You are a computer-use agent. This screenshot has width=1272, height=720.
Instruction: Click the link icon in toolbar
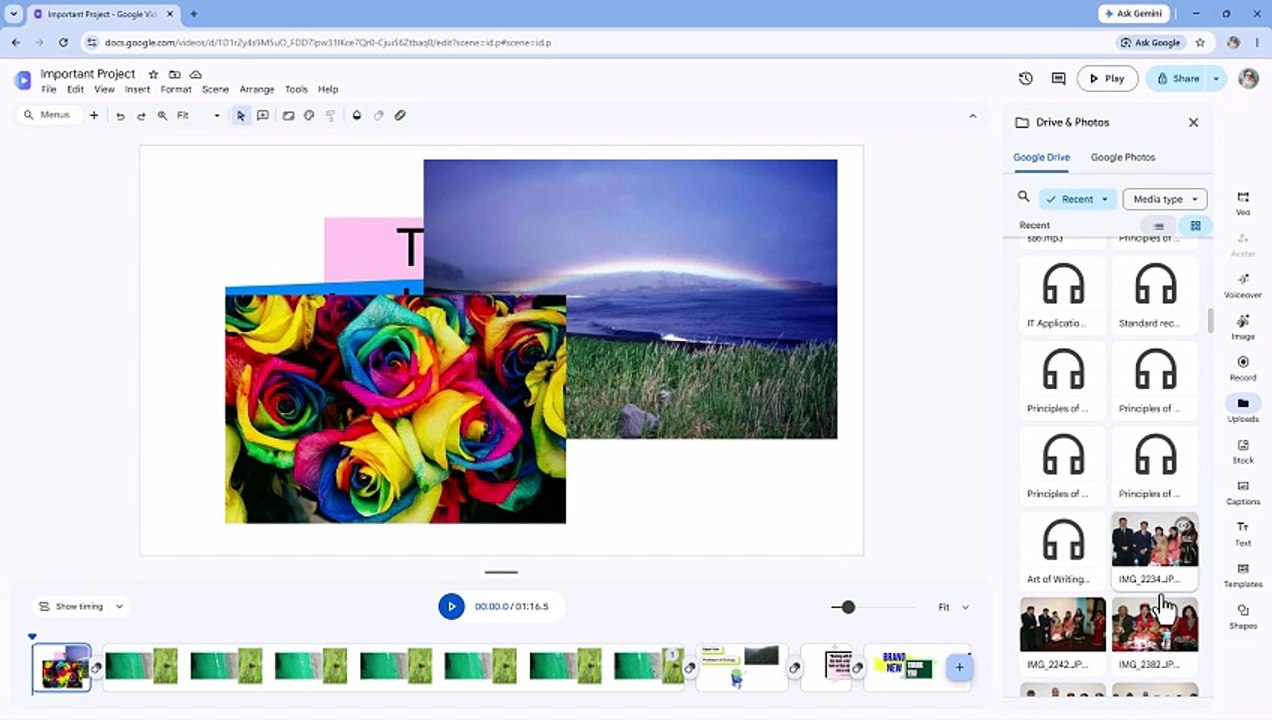(x=400, y=116)
